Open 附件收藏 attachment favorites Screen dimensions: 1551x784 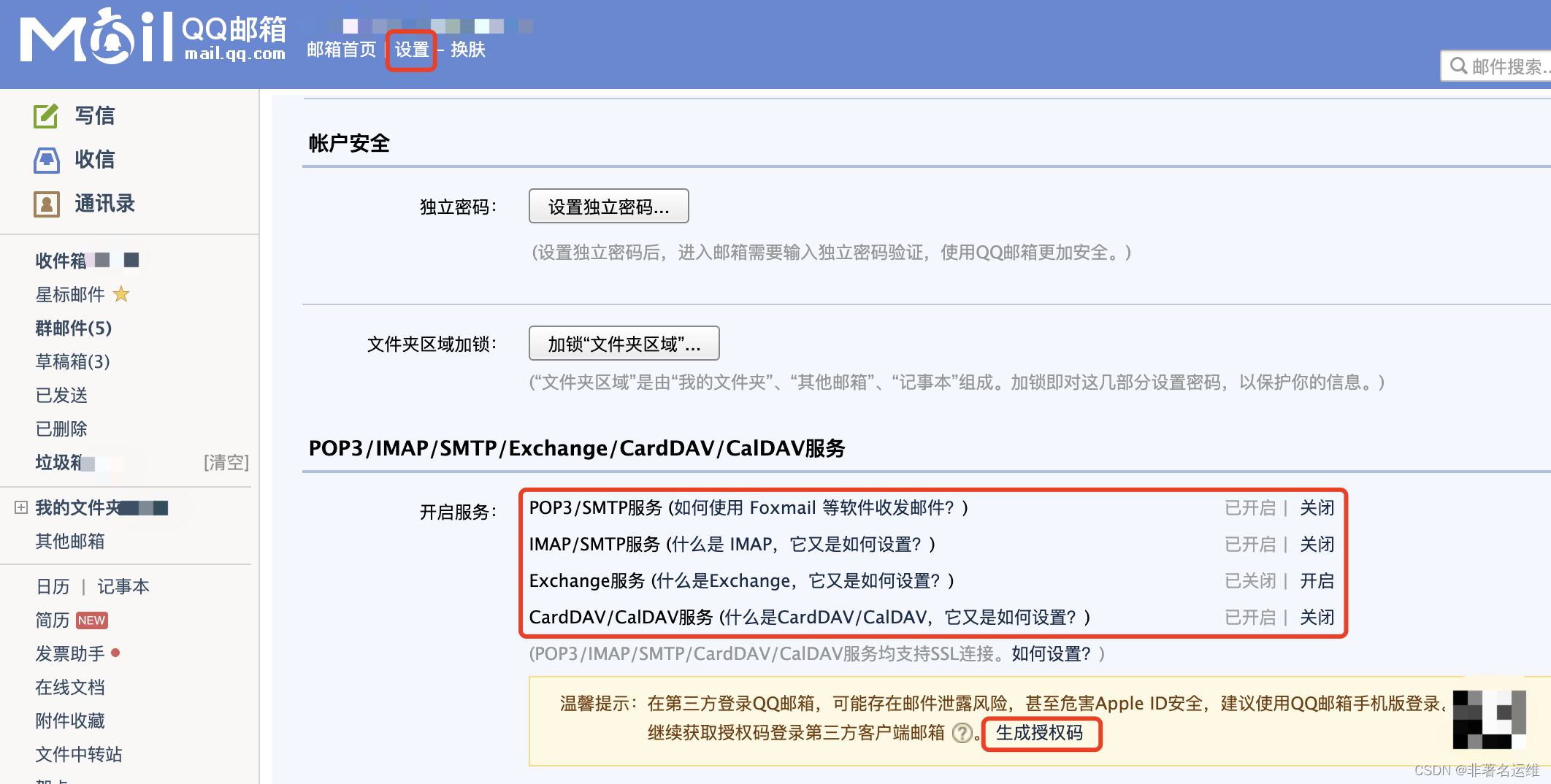tap(70, 720)
